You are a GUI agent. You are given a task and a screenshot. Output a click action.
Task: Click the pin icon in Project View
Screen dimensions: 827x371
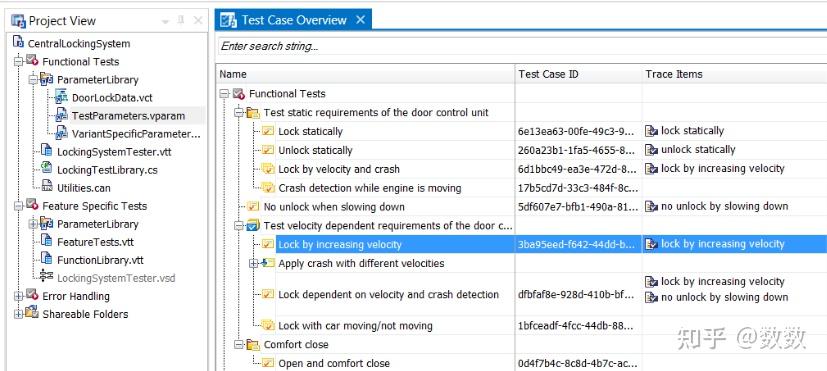181,21
